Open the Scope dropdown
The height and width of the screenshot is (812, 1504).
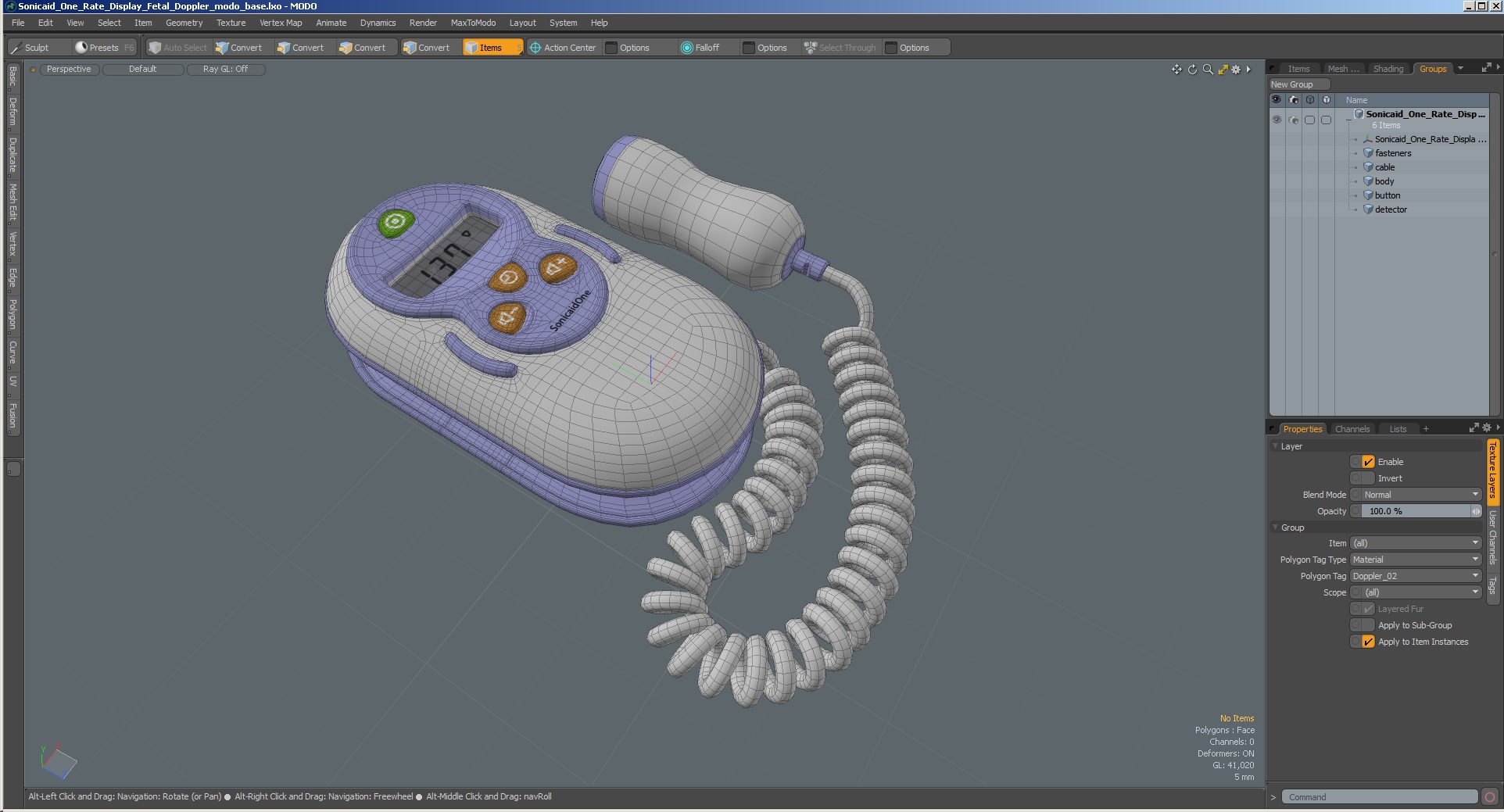pos(1421,592)
